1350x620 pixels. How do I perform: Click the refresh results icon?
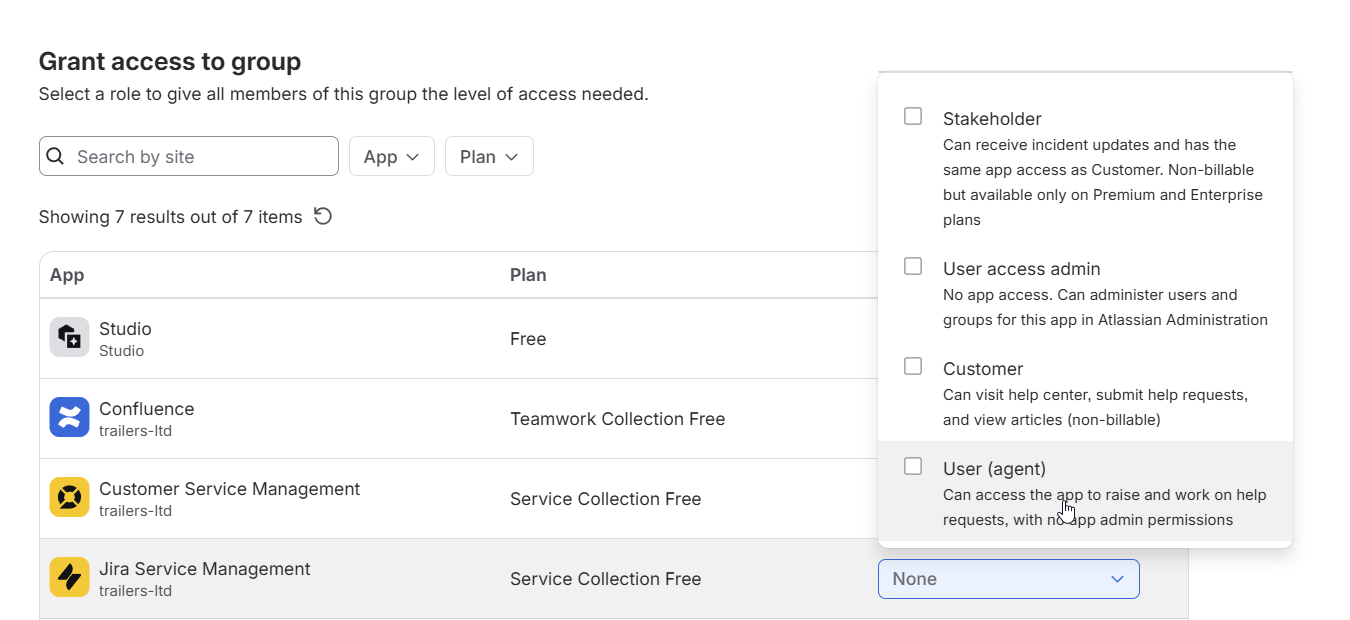pos(323,216)
